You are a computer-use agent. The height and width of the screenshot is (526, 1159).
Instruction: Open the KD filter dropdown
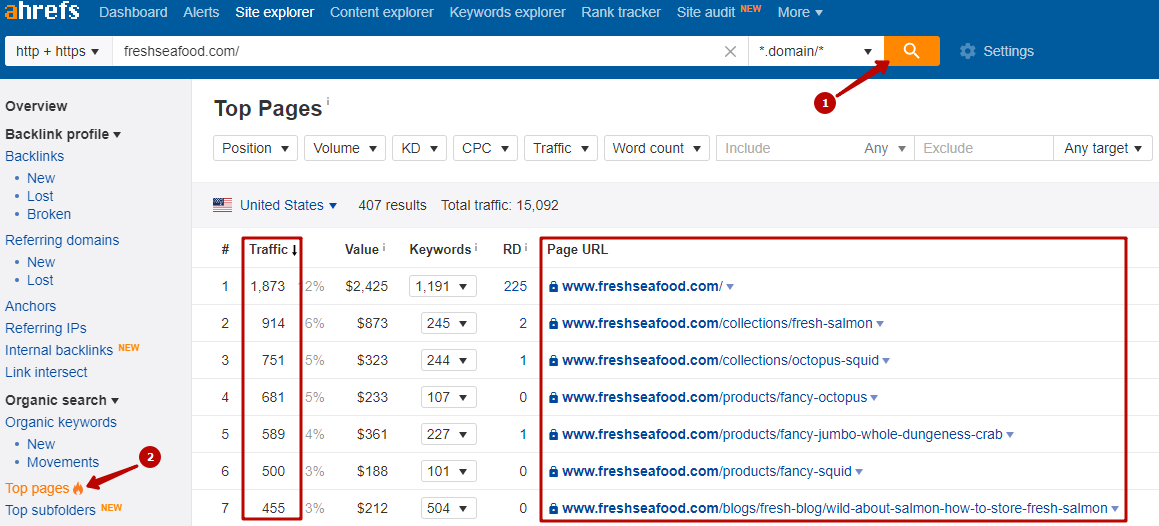pyautogui.click(x=419, y=148)
